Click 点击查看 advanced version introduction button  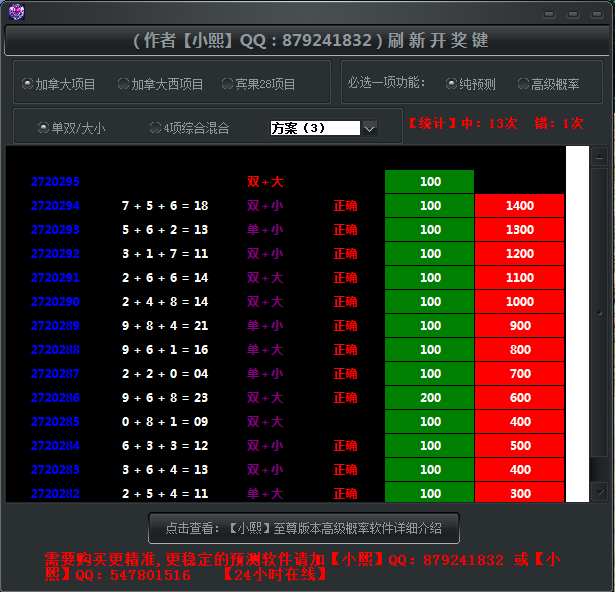303,527
